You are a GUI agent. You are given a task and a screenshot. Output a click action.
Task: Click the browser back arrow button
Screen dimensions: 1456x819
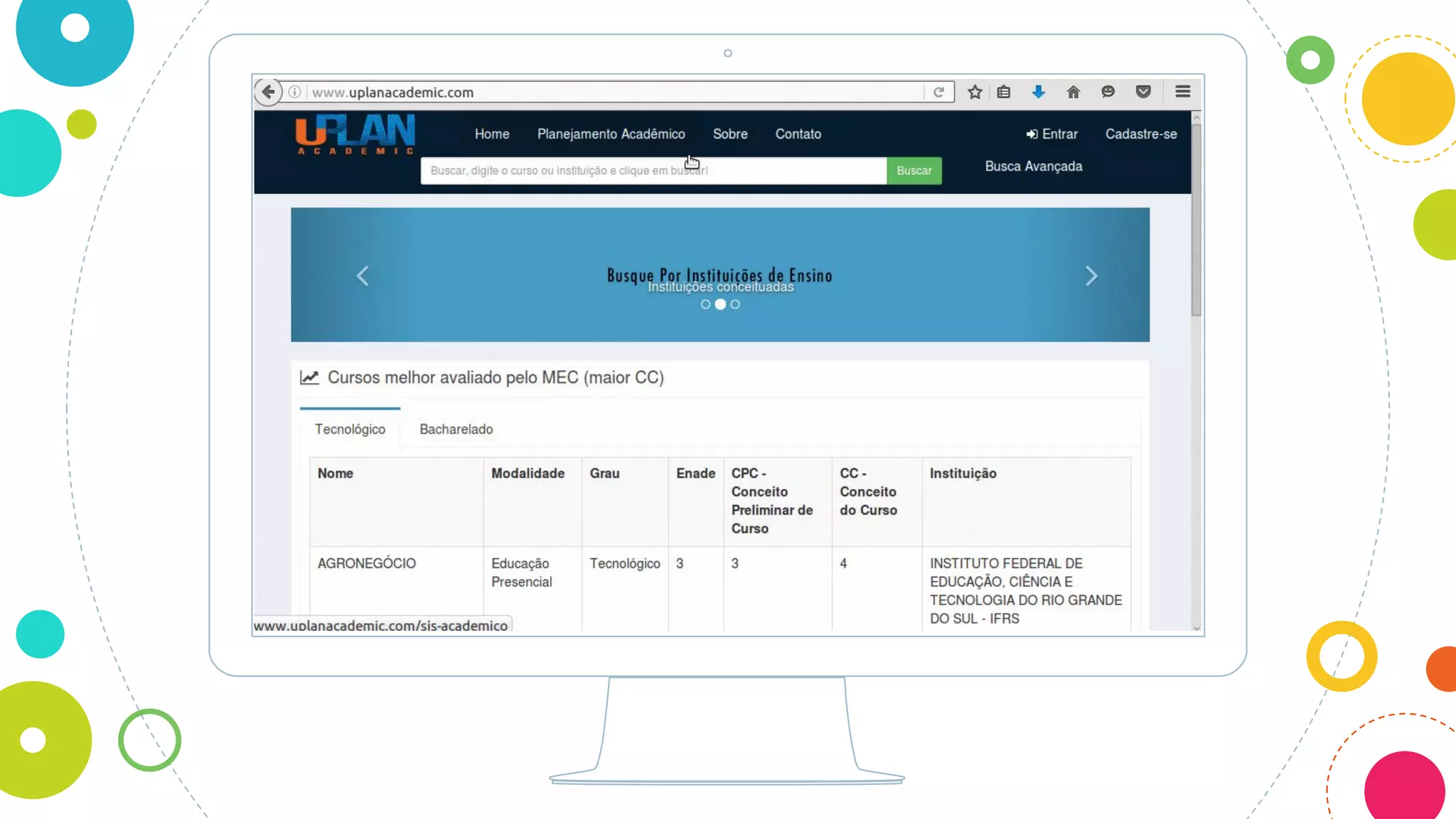coord(268,92)
